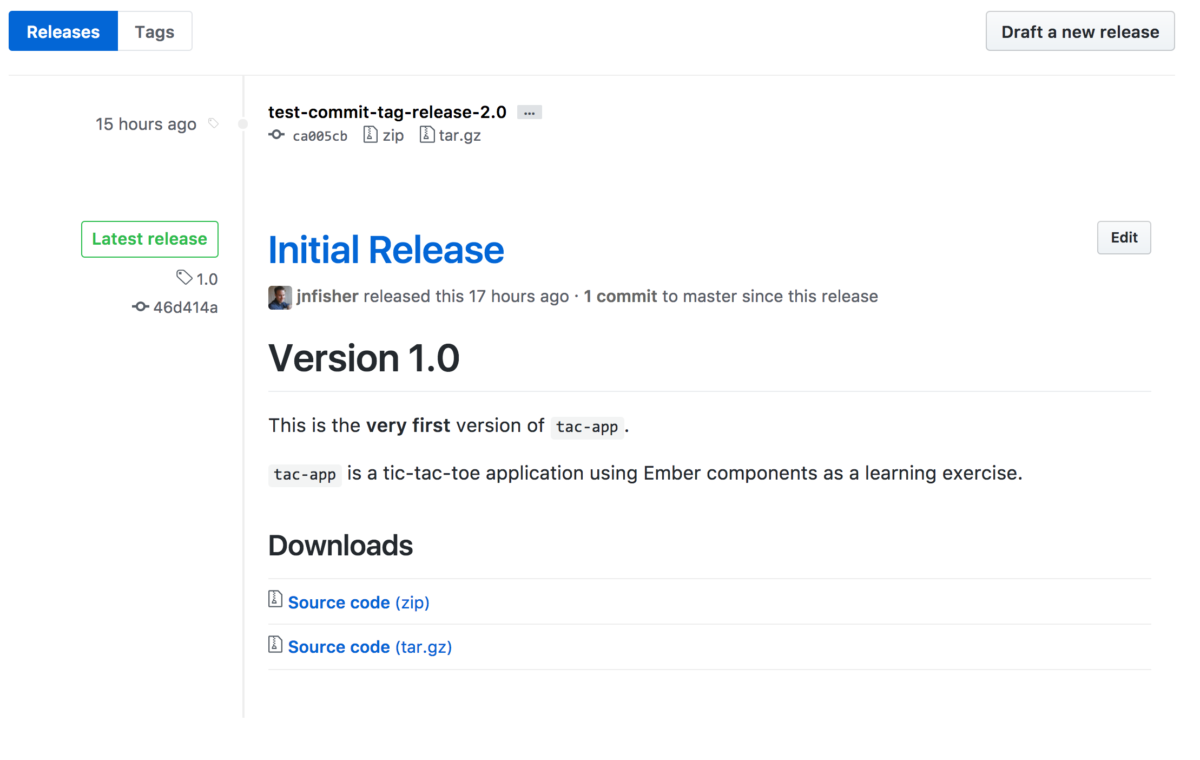The height and width of the screenshot is (760, 1200).
Task: Click the zip file icon for release 2.0
Action: [x=370, y=135]
